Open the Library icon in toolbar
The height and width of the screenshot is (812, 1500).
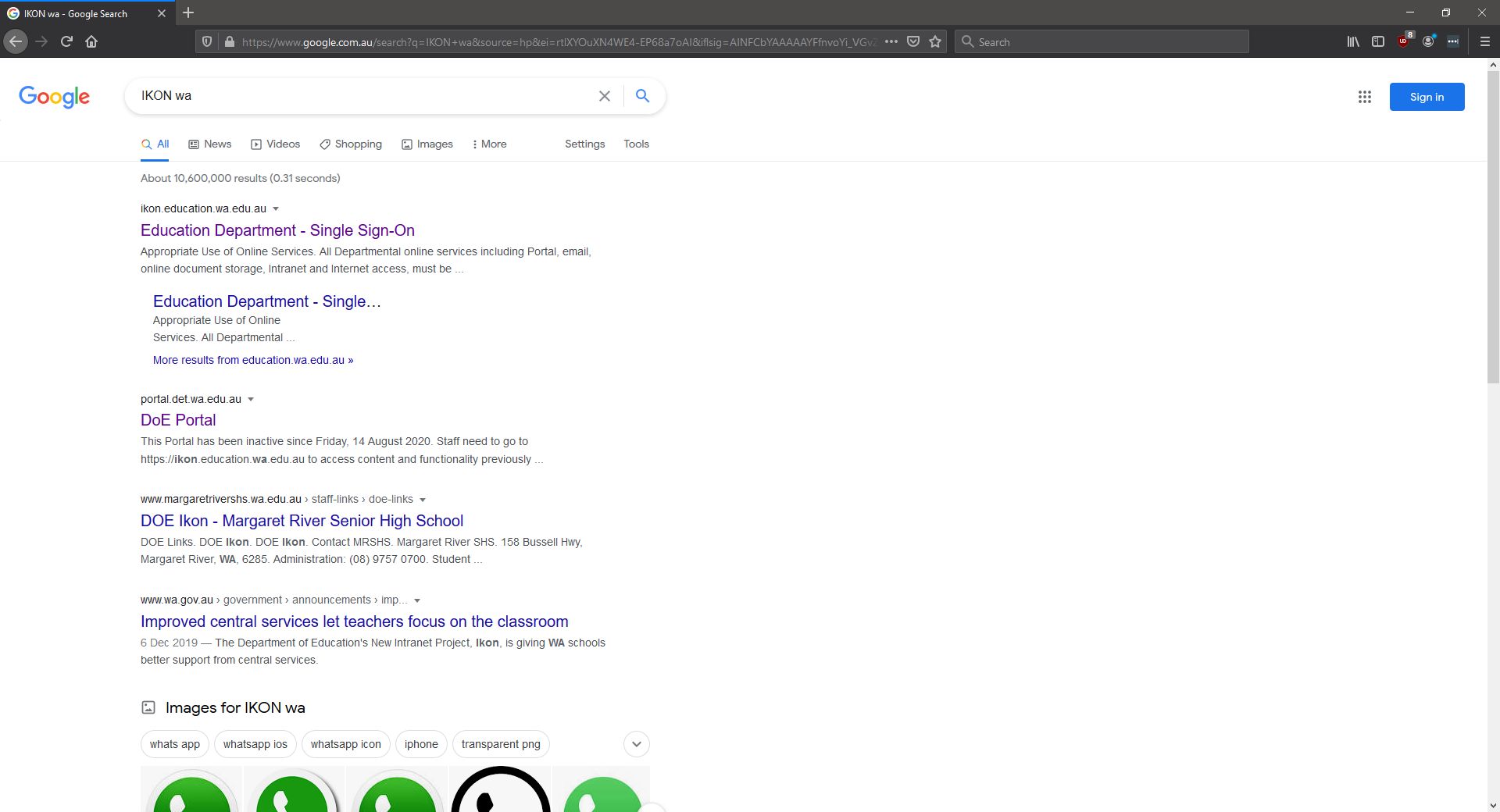point(1353,41)
